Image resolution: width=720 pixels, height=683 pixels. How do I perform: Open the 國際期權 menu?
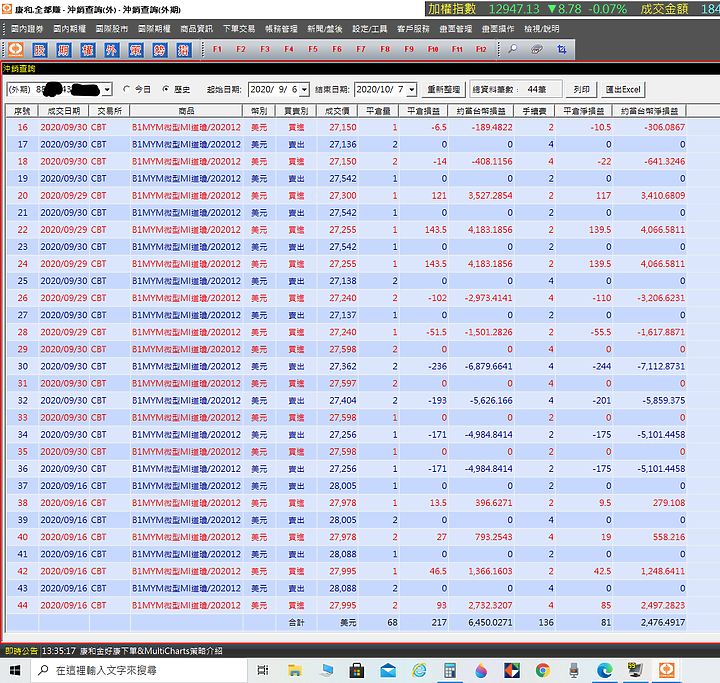(154, 29)
